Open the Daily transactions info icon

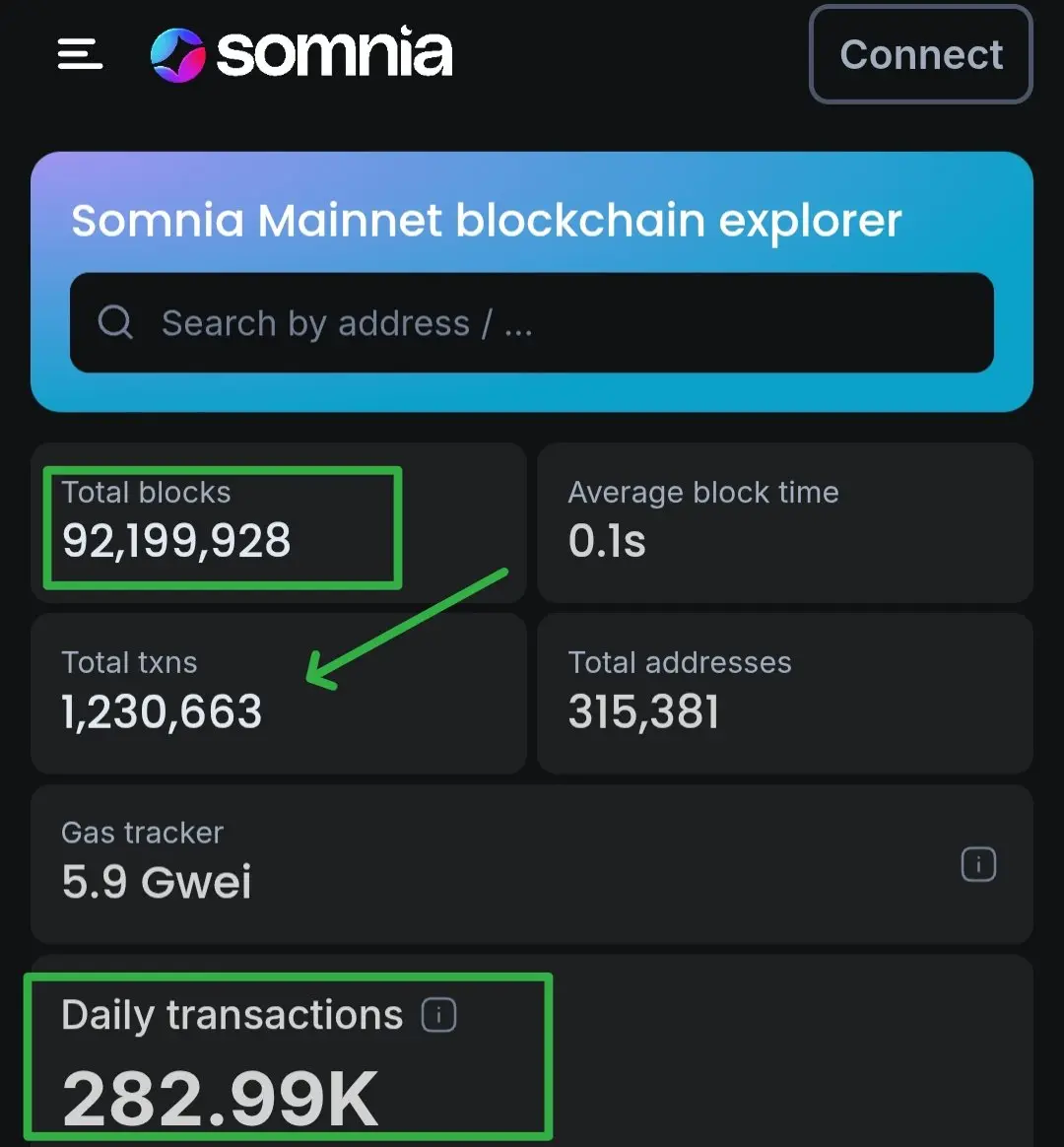[438, 1015]
